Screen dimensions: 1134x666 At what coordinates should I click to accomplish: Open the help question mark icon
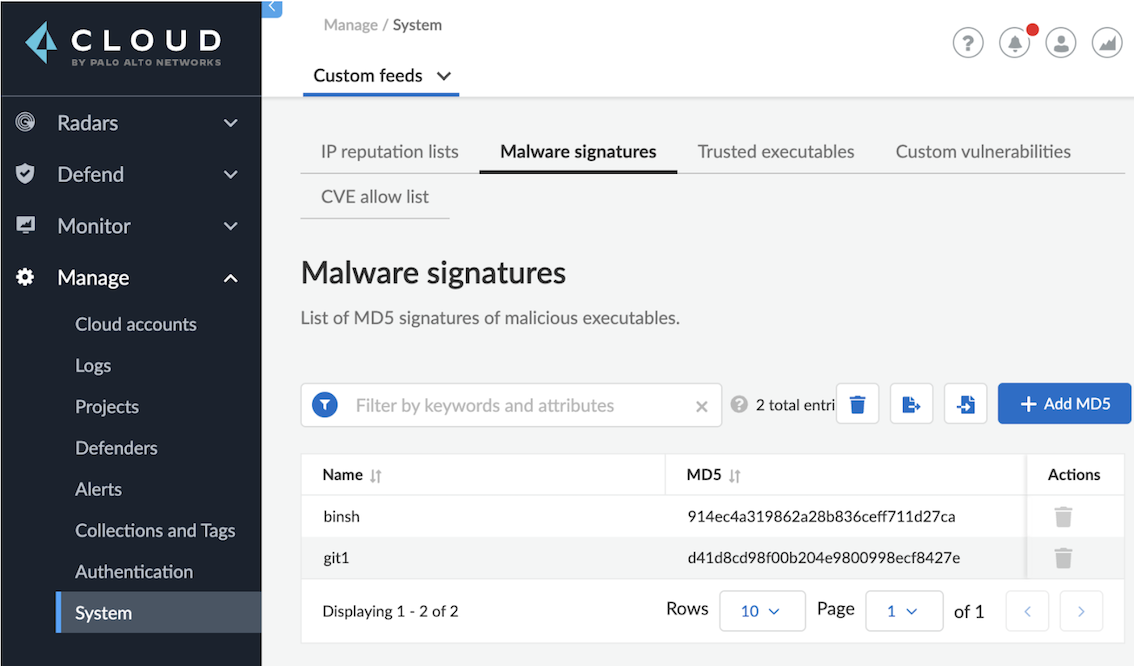coord(968,43)
